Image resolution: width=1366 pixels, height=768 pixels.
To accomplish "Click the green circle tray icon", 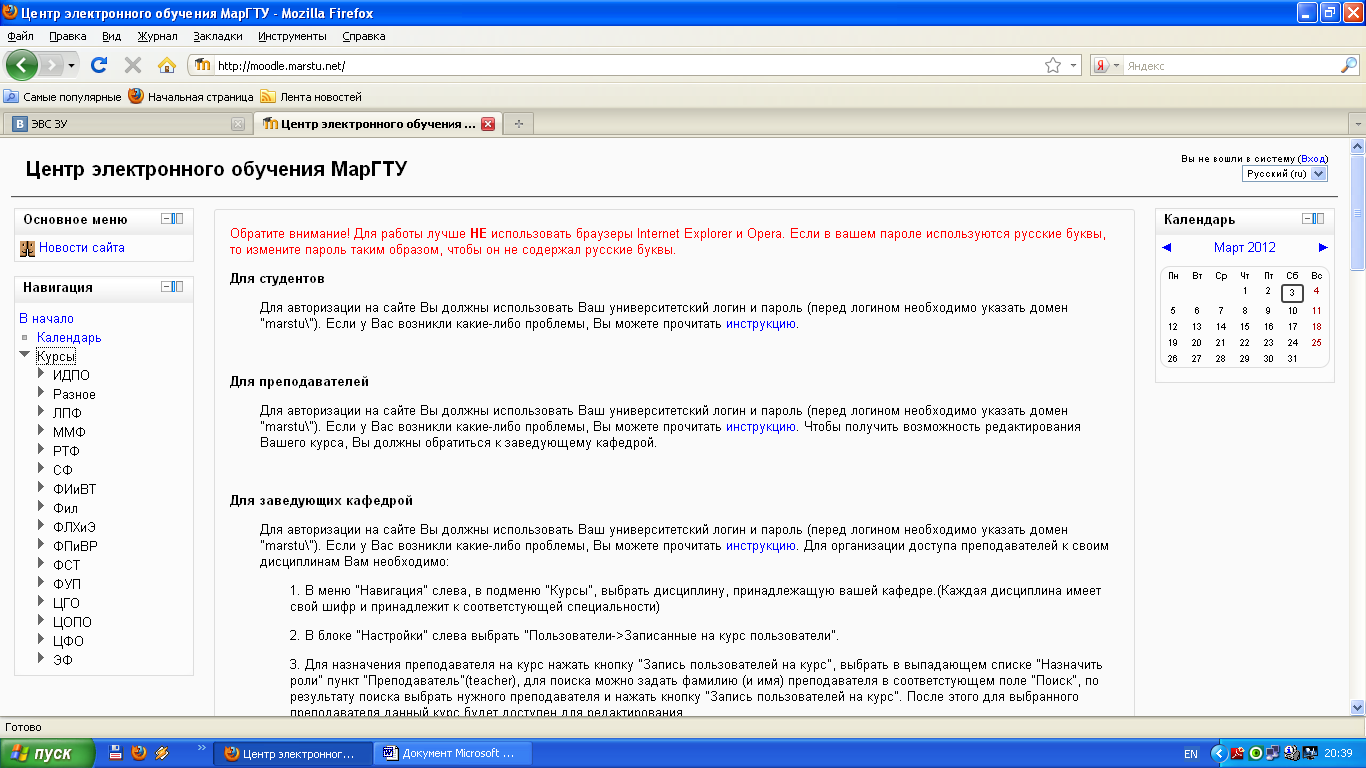I will coord(1256,753).
